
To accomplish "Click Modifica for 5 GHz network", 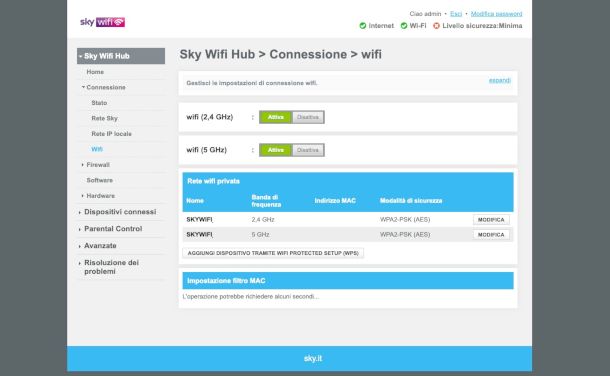I will (x=491, y=235).
